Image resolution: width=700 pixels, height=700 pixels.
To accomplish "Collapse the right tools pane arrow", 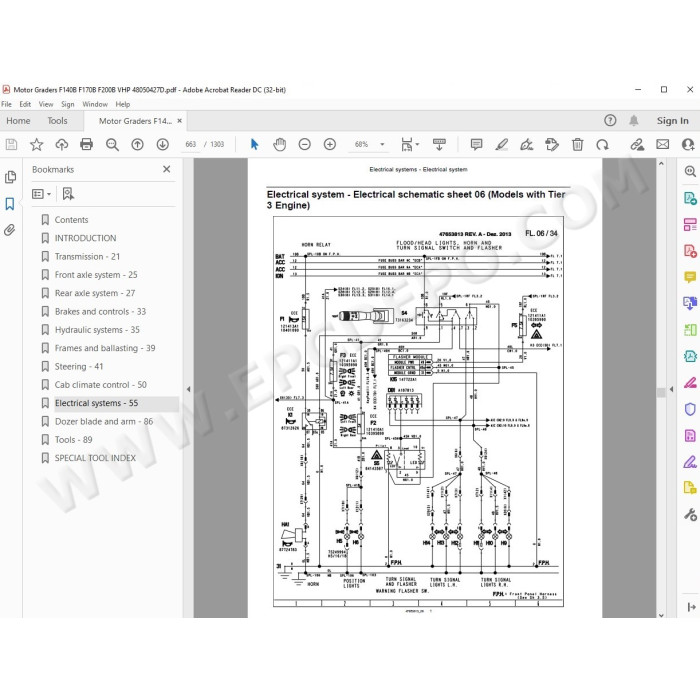I will pyautogui.click(x=671, y=389).
